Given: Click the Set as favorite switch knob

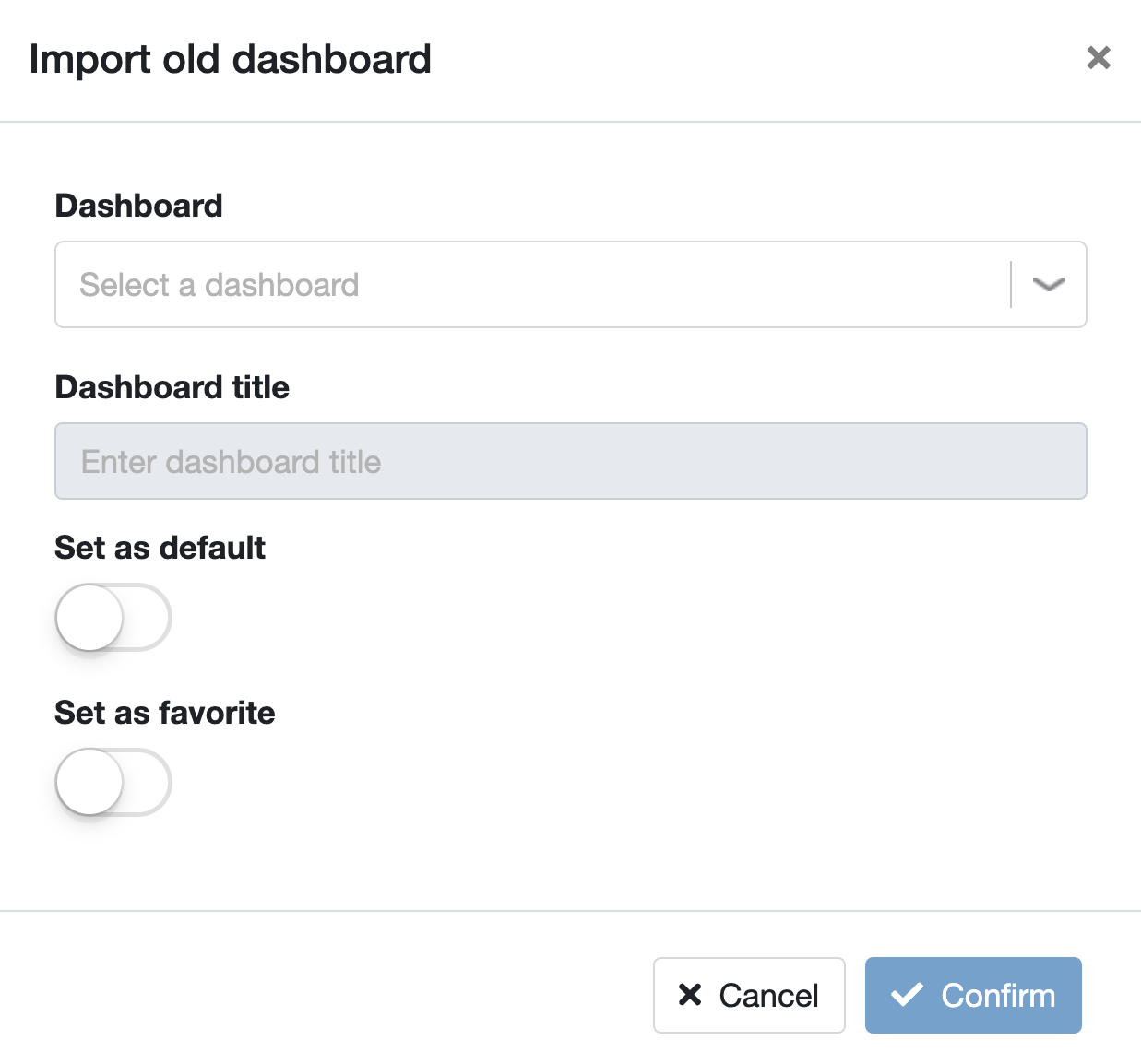Looking at the screenshot, I should click(x=89, y=782).
